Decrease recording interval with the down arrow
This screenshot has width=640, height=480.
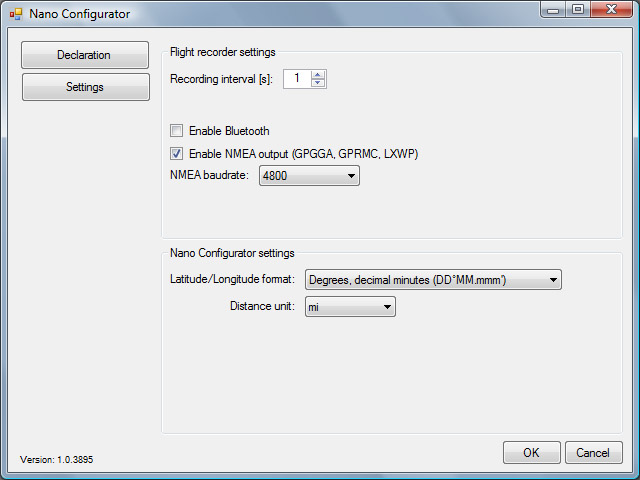(x=318, y=83)
